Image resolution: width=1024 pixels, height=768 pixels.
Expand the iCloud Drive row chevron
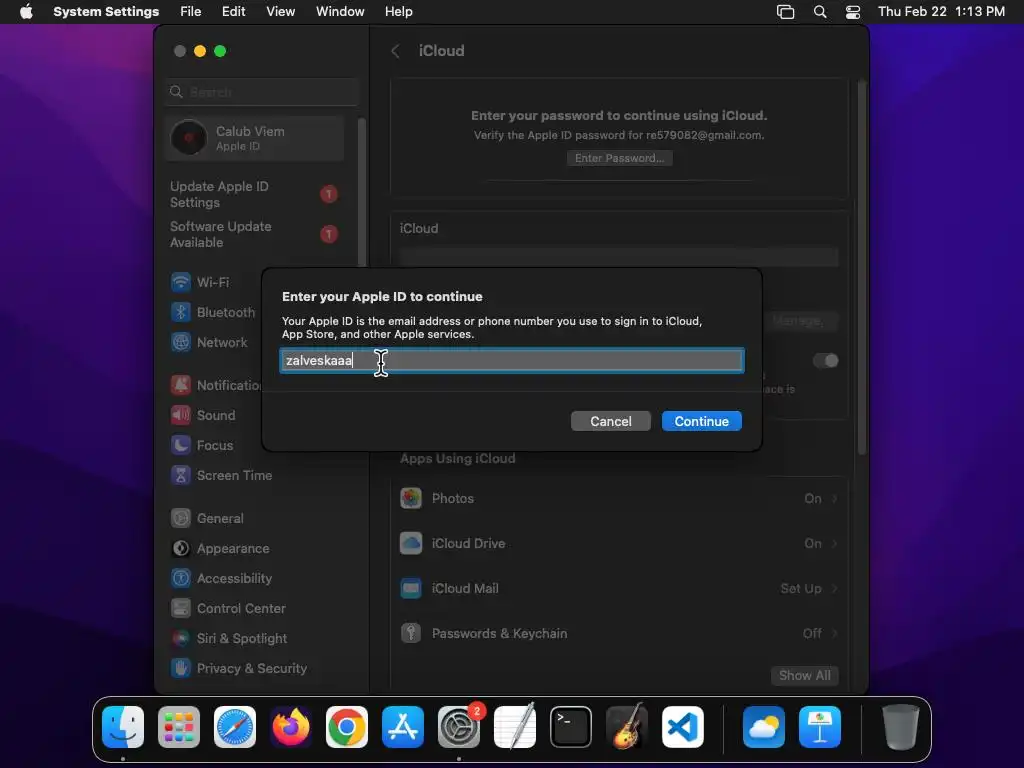[835, 543]
